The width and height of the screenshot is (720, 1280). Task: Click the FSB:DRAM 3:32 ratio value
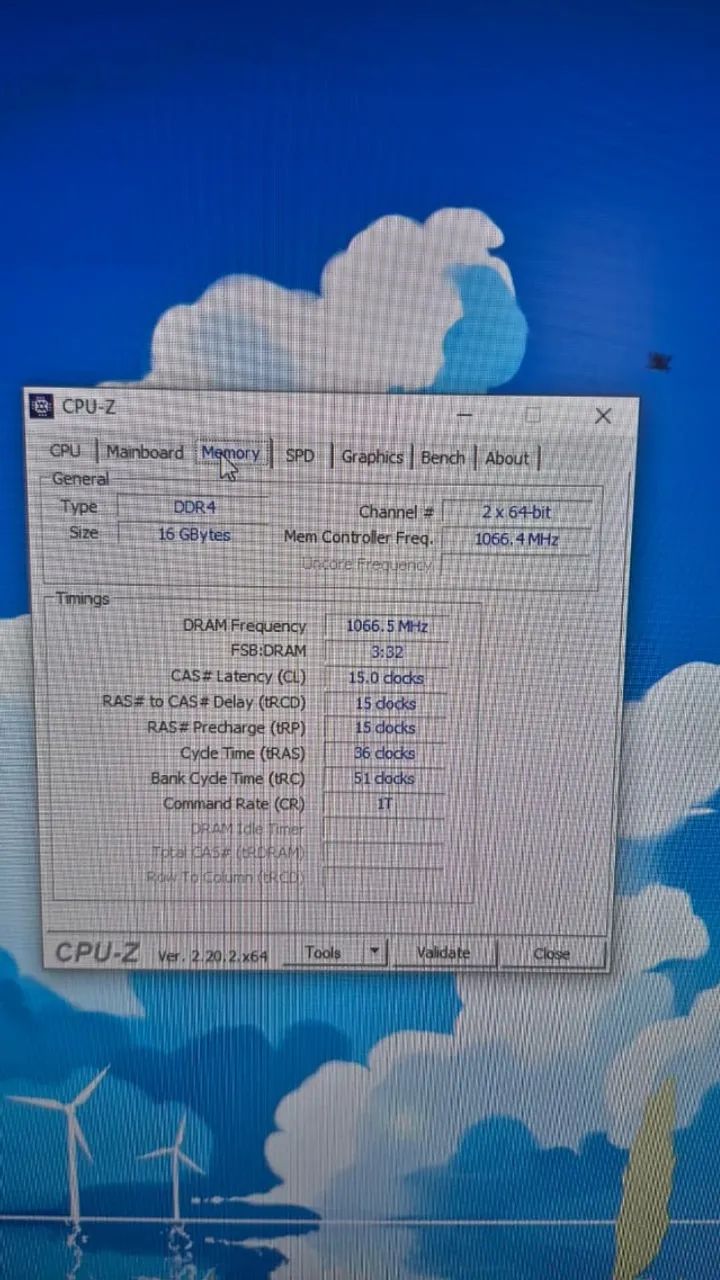[385, 651]
